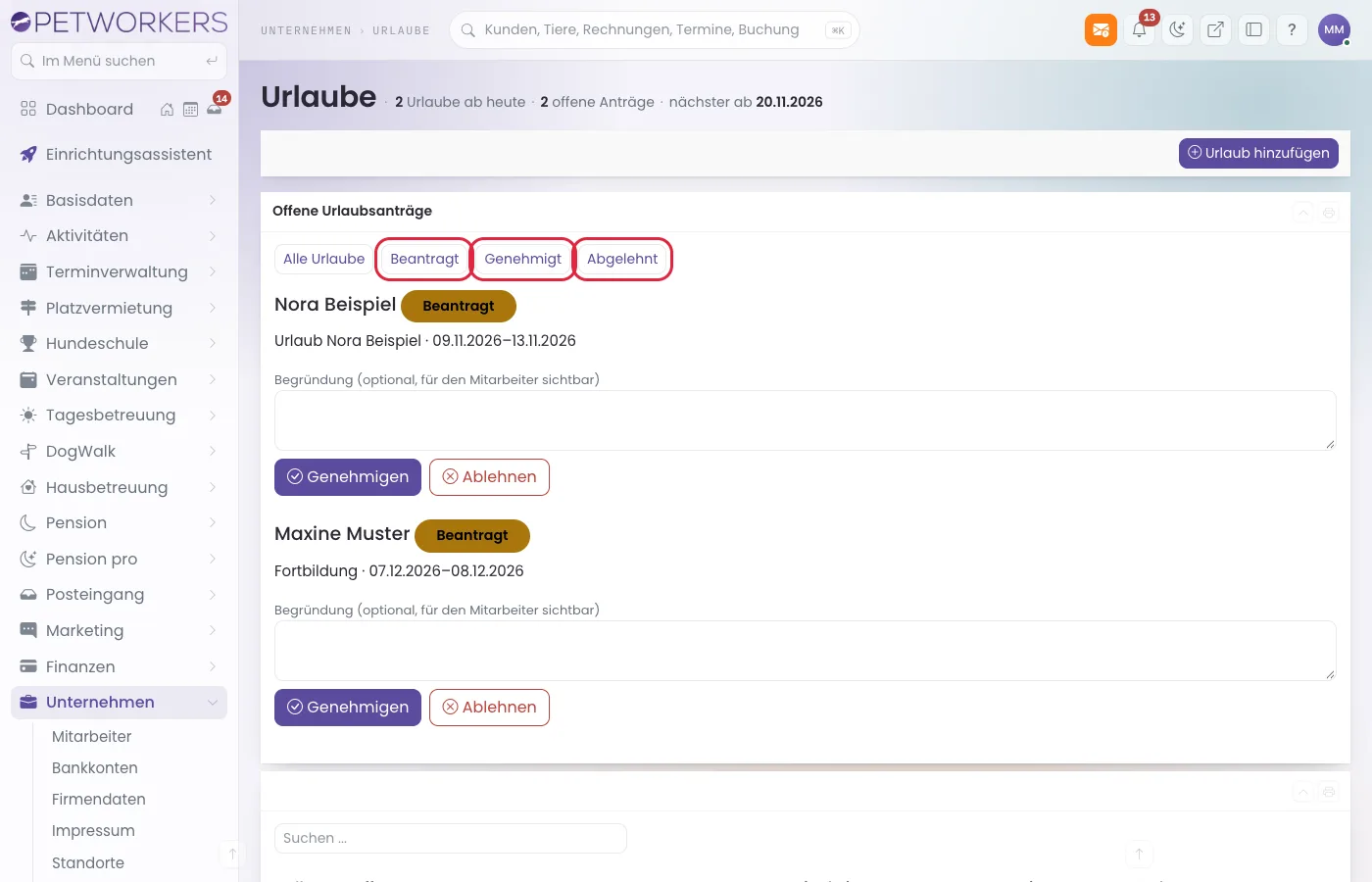Image resolution: width=1372 pixels, height=882 pixels.
Task: Approve Maxine Muster's Fortbildung request
Action: 348,708
